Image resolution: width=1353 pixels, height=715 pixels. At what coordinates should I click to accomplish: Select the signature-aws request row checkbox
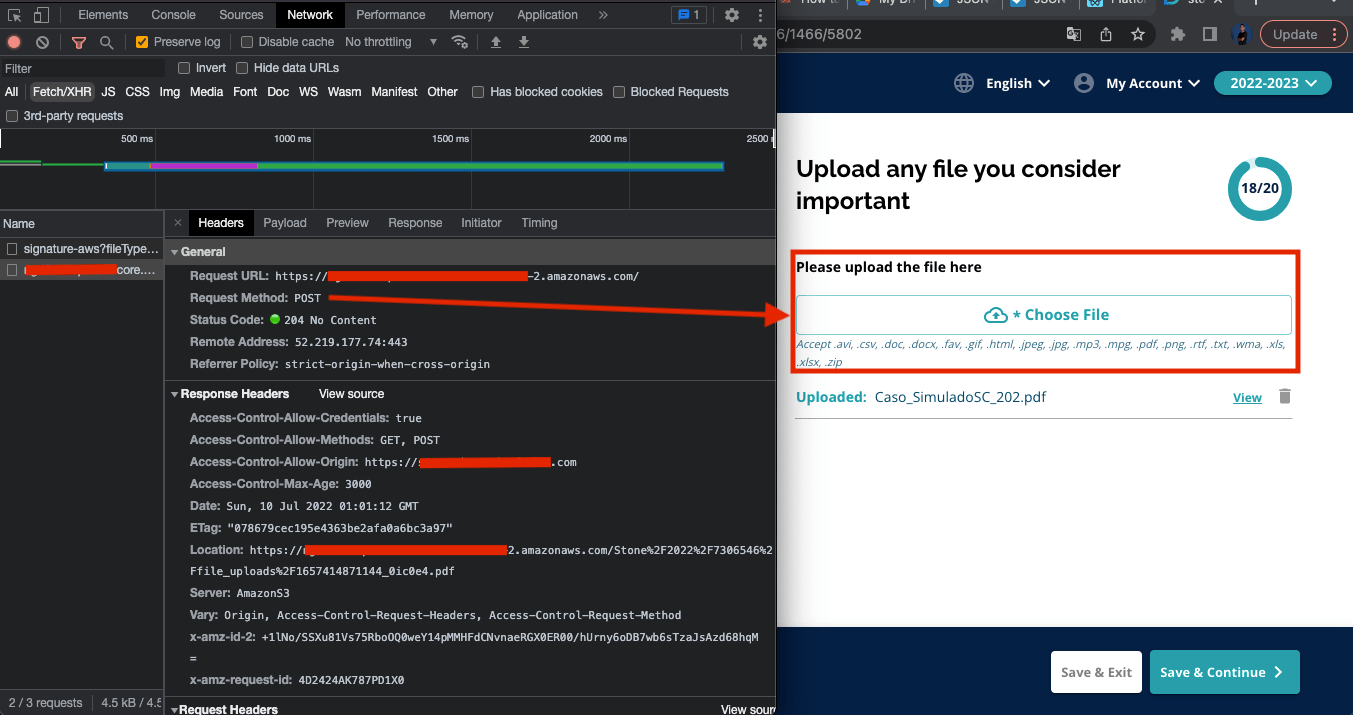tap(12, 248)
